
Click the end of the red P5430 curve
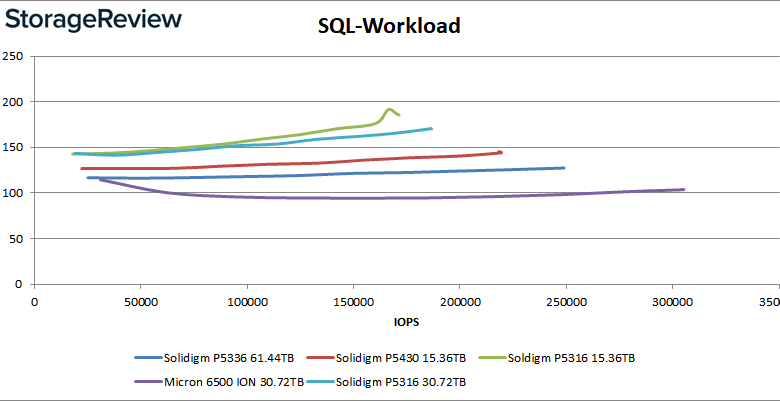tap(500, 152)
